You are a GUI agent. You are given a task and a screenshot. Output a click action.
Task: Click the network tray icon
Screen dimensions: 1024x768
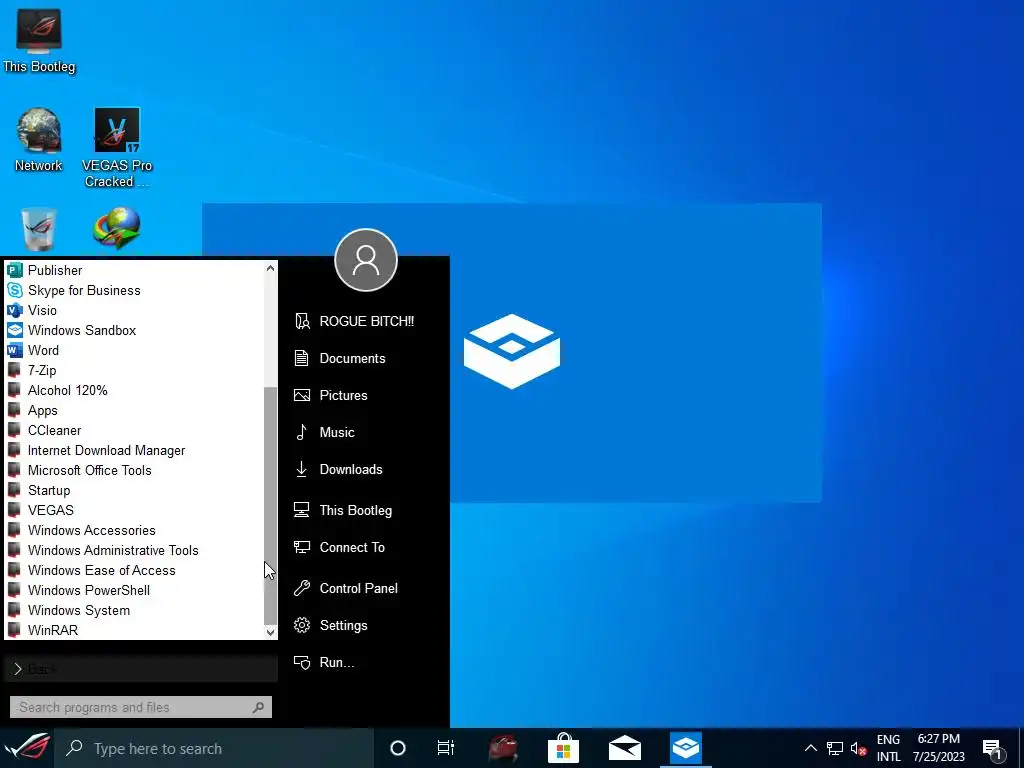(x=835, y=748)
